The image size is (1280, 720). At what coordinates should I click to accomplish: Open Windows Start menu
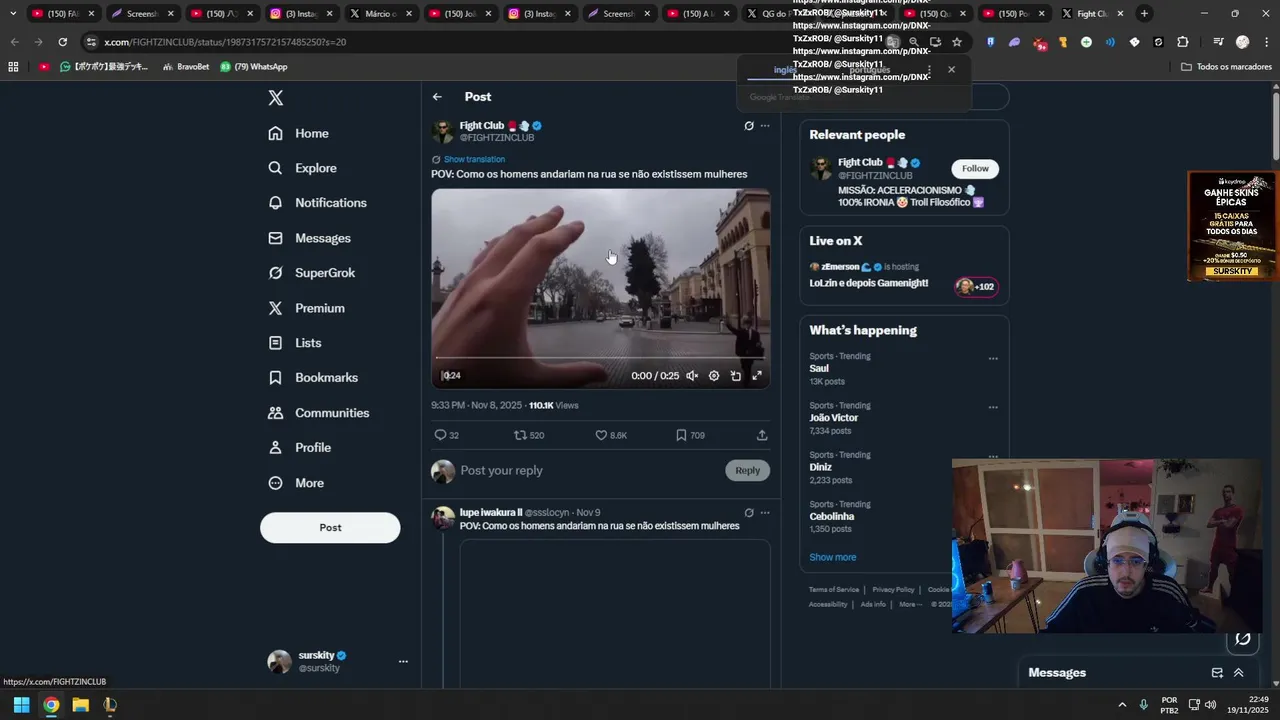pyautogui.click(x=21, y=705)
